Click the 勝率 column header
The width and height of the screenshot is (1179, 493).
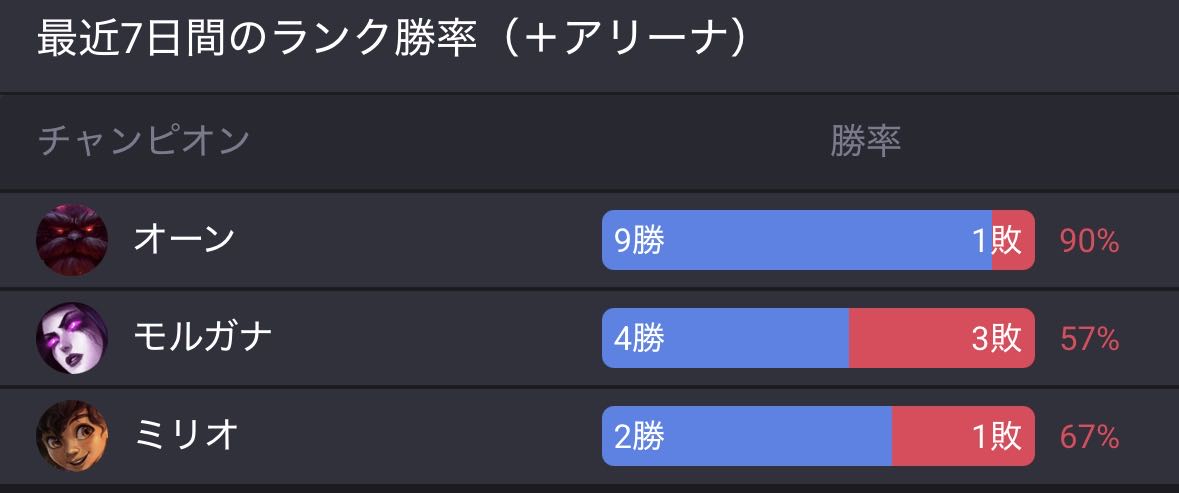pyautogui.click(x=865, y=141)
